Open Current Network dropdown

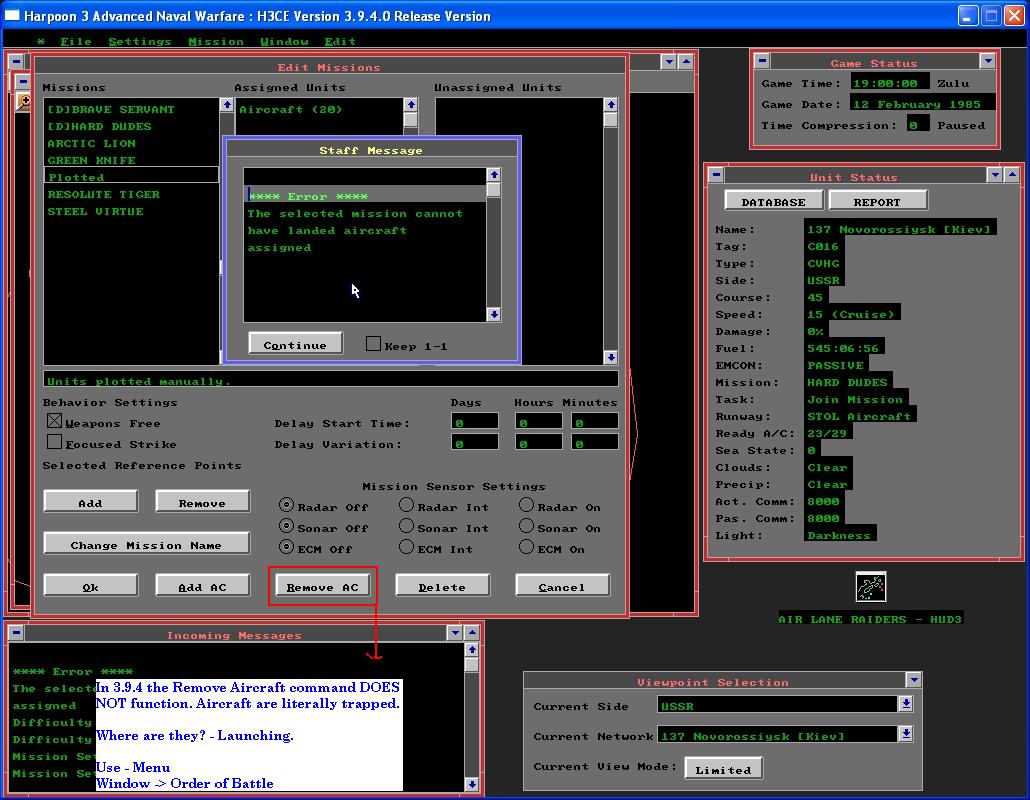pyautogui.click(x=906, y=734)
